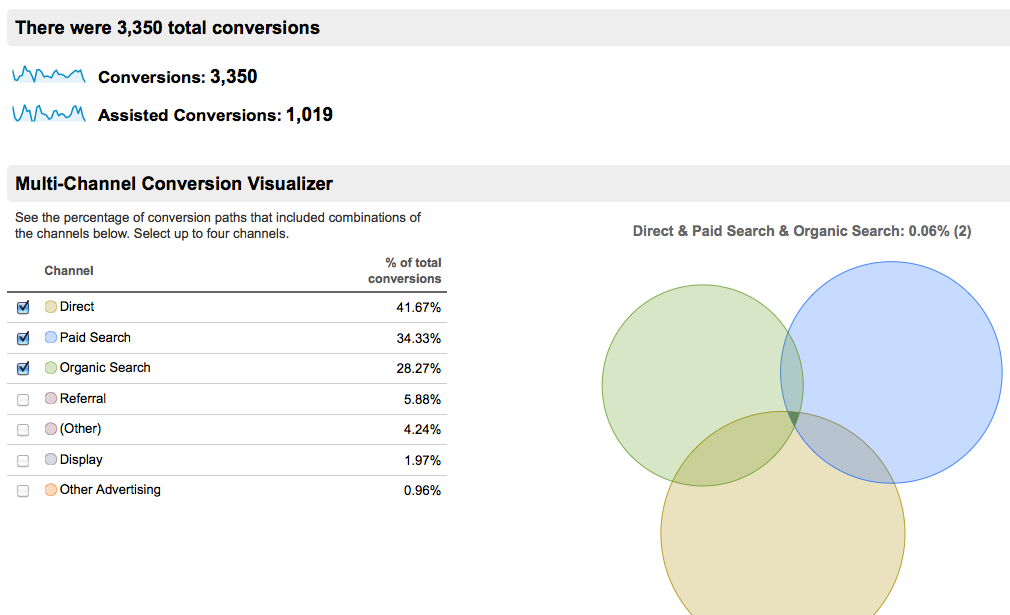Click the 'Other Advertising' channel label

[110, 490]
